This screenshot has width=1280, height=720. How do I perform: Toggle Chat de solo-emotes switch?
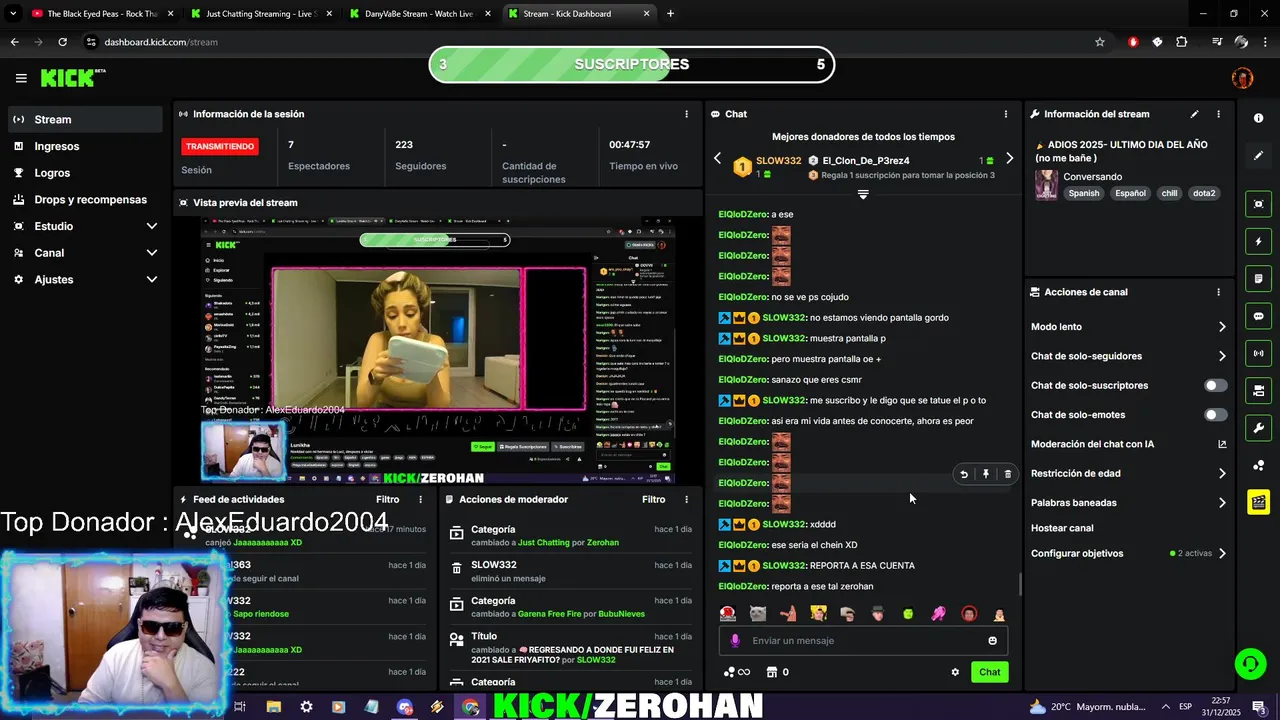(1215, 415)
